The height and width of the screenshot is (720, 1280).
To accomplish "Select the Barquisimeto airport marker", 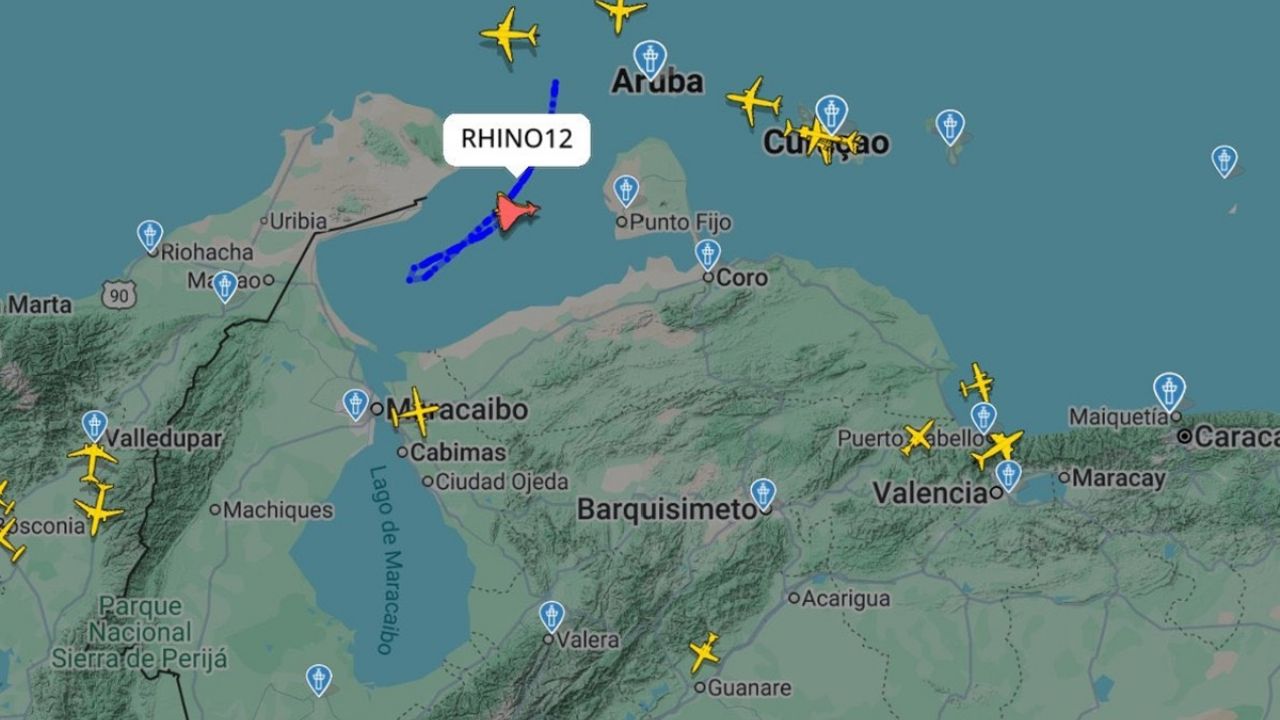I will pos(763,494).
